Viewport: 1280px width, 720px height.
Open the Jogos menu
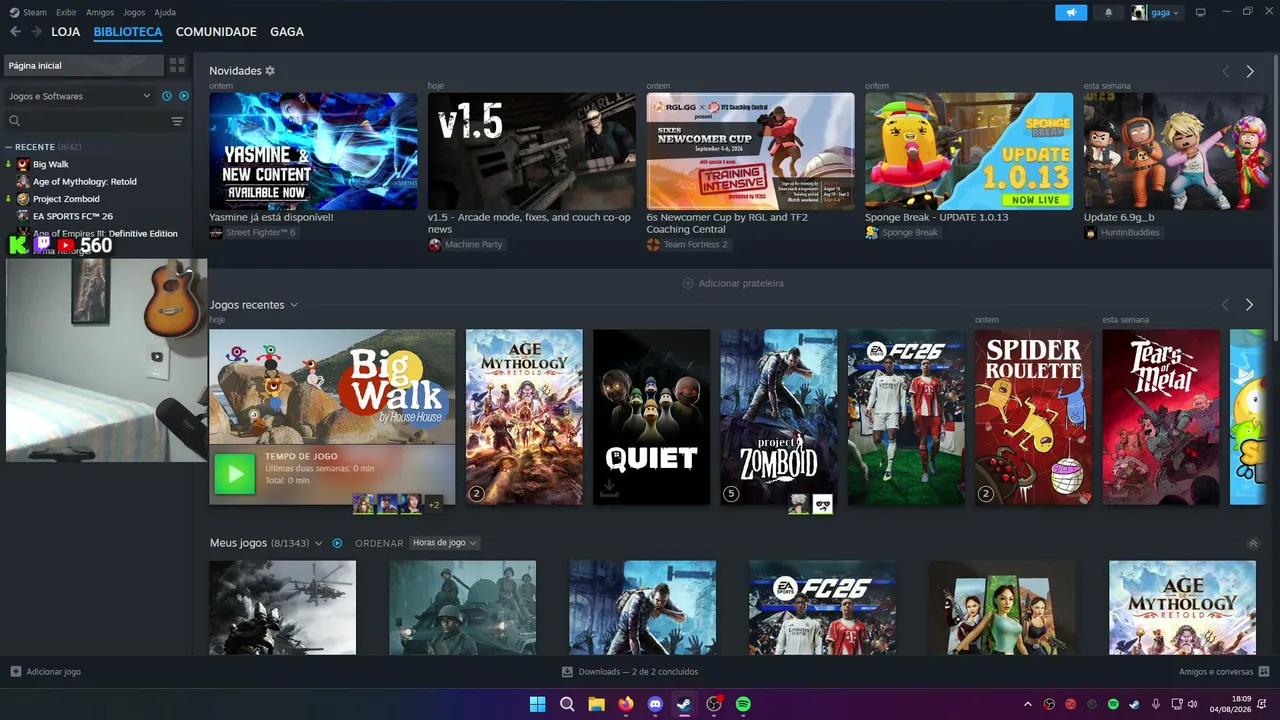(134, 12)
